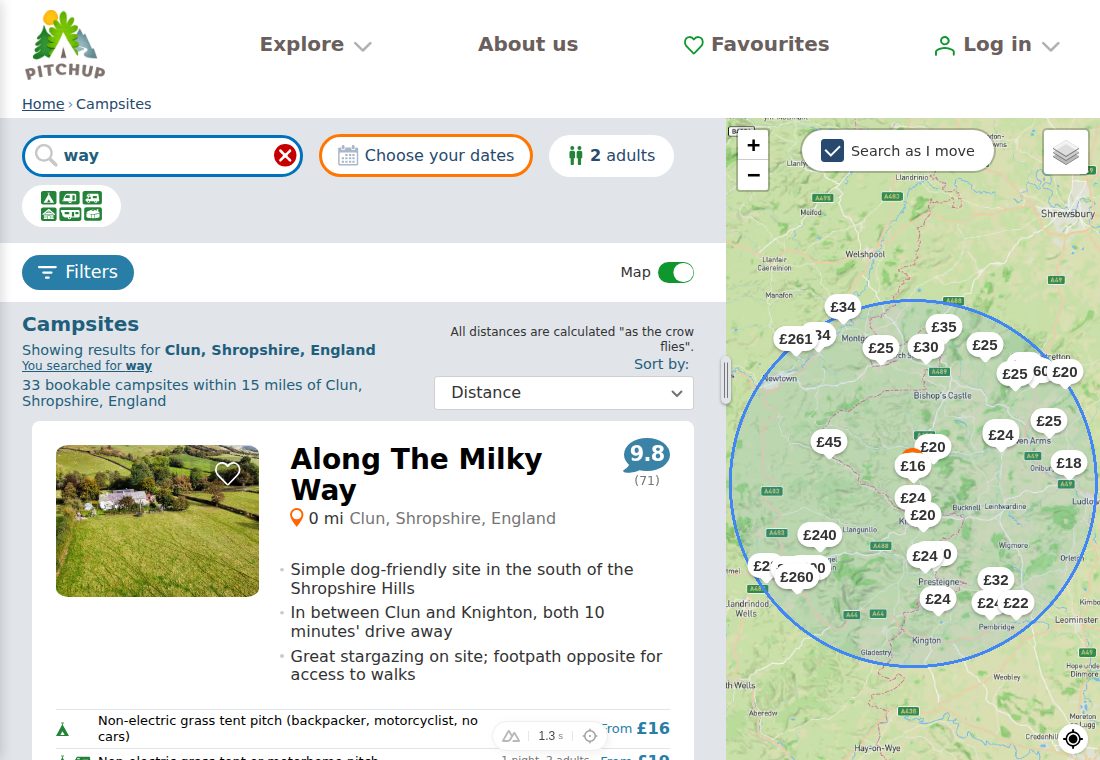The height and width of the screenshot is (760, 1100).
Task: Favourite Along The Milky Way with heart
Action: tap(227, 474)
